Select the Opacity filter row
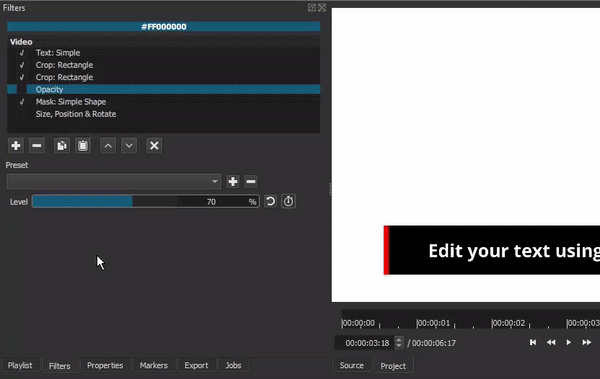Image resolution: width=600 pixels, height=379 pixels. click(x=164, y=90)
